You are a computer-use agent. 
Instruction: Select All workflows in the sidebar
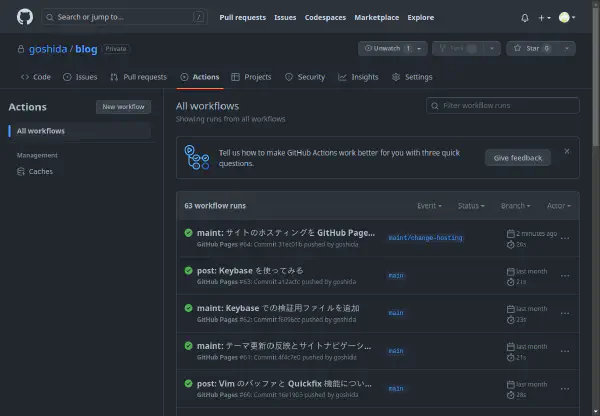[x=80, y=131]
